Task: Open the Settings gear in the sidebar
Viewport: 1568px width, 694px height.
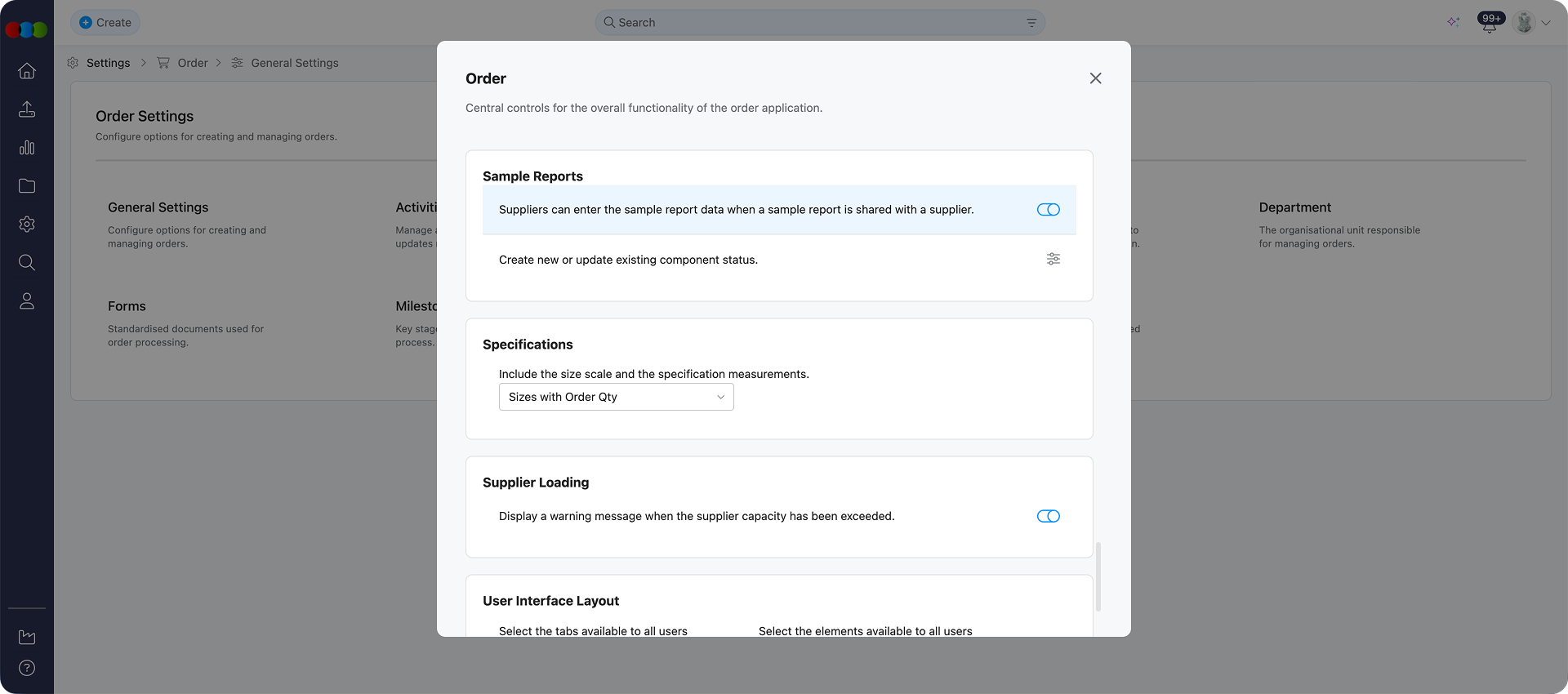Action: coord(27,225)
